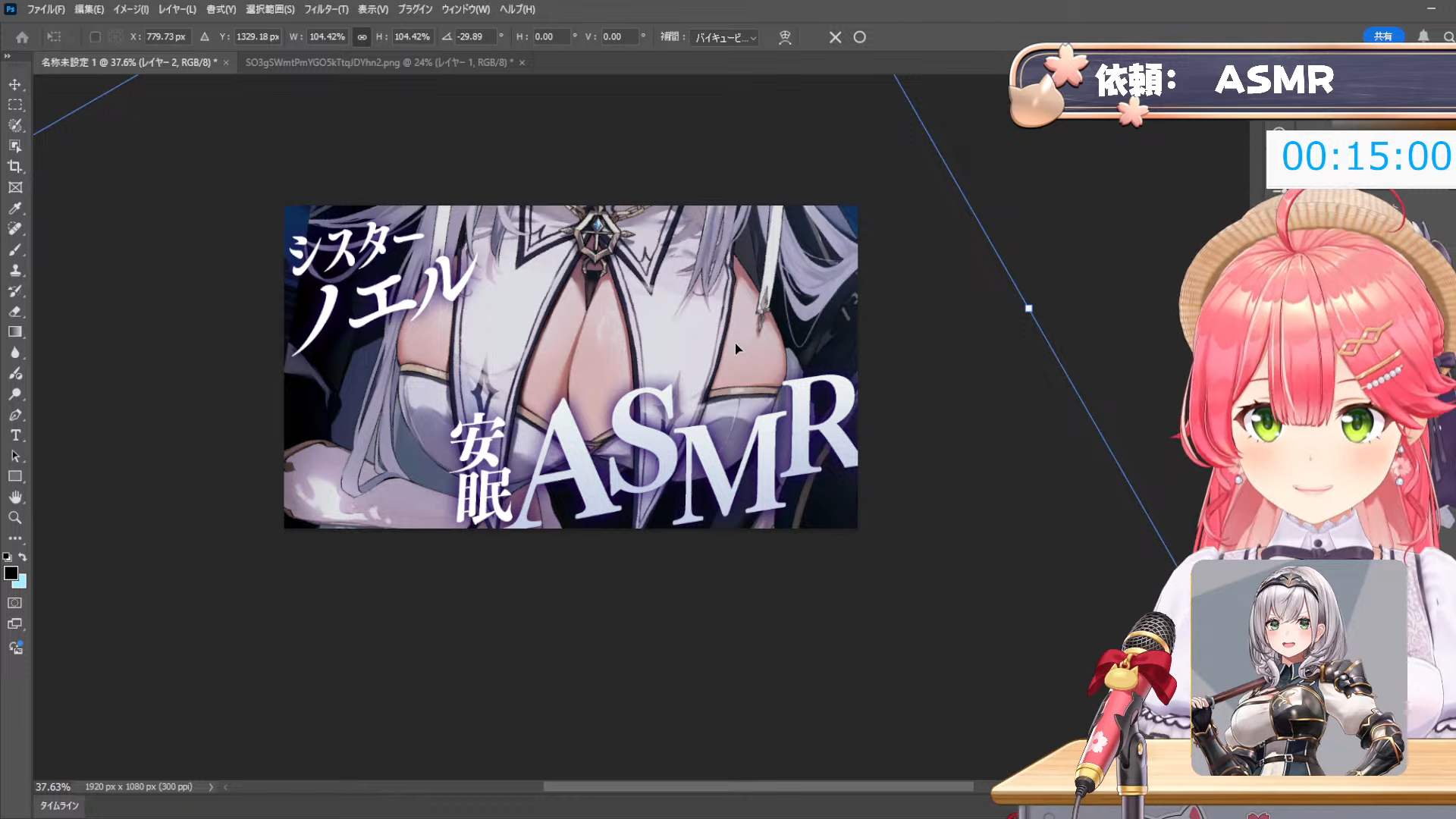Expand the document info arrow in status bar

coord(211,787)
